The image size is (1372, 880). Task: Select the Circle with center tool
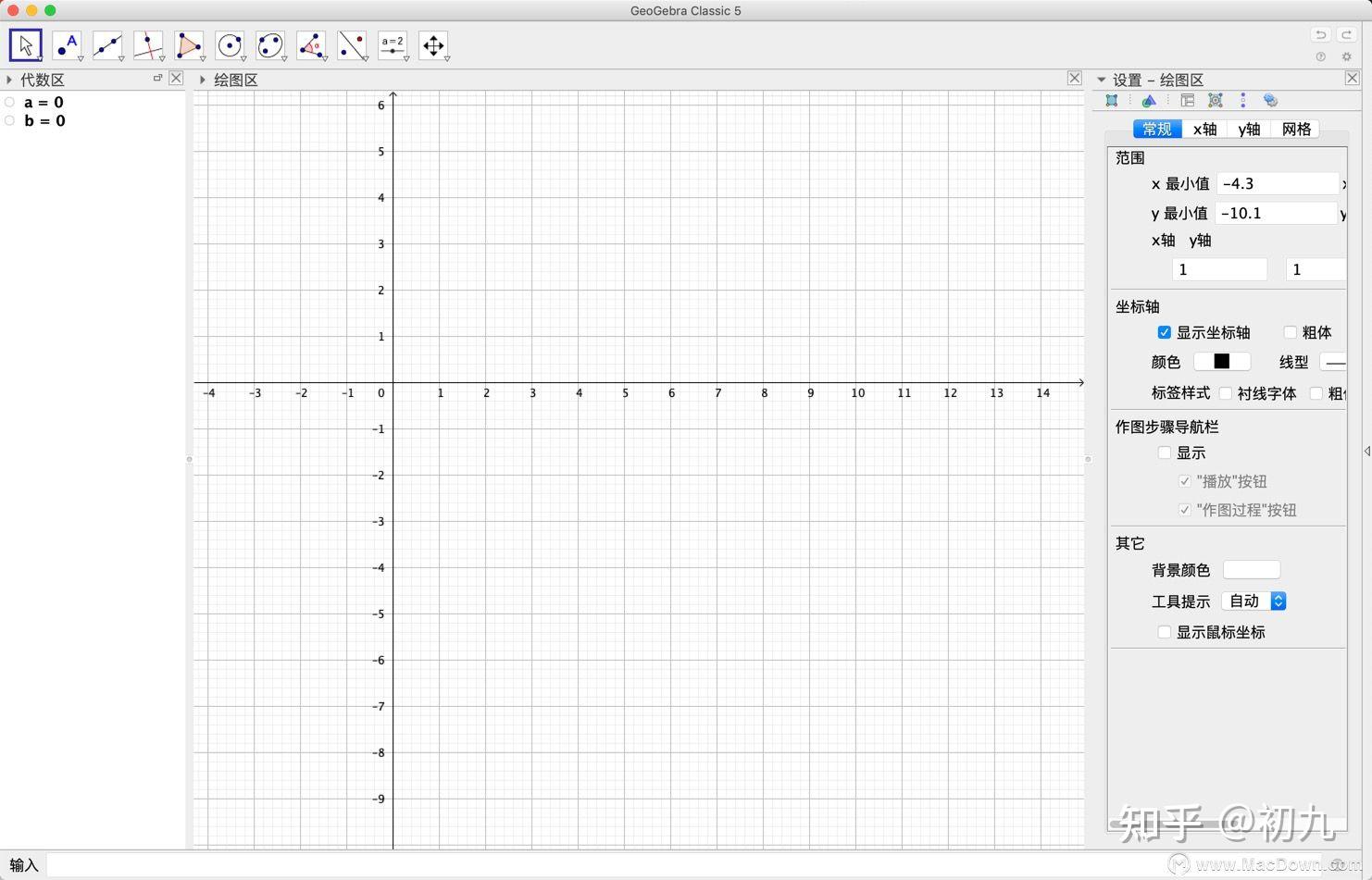pyautogui.click(x=230, y=45)
